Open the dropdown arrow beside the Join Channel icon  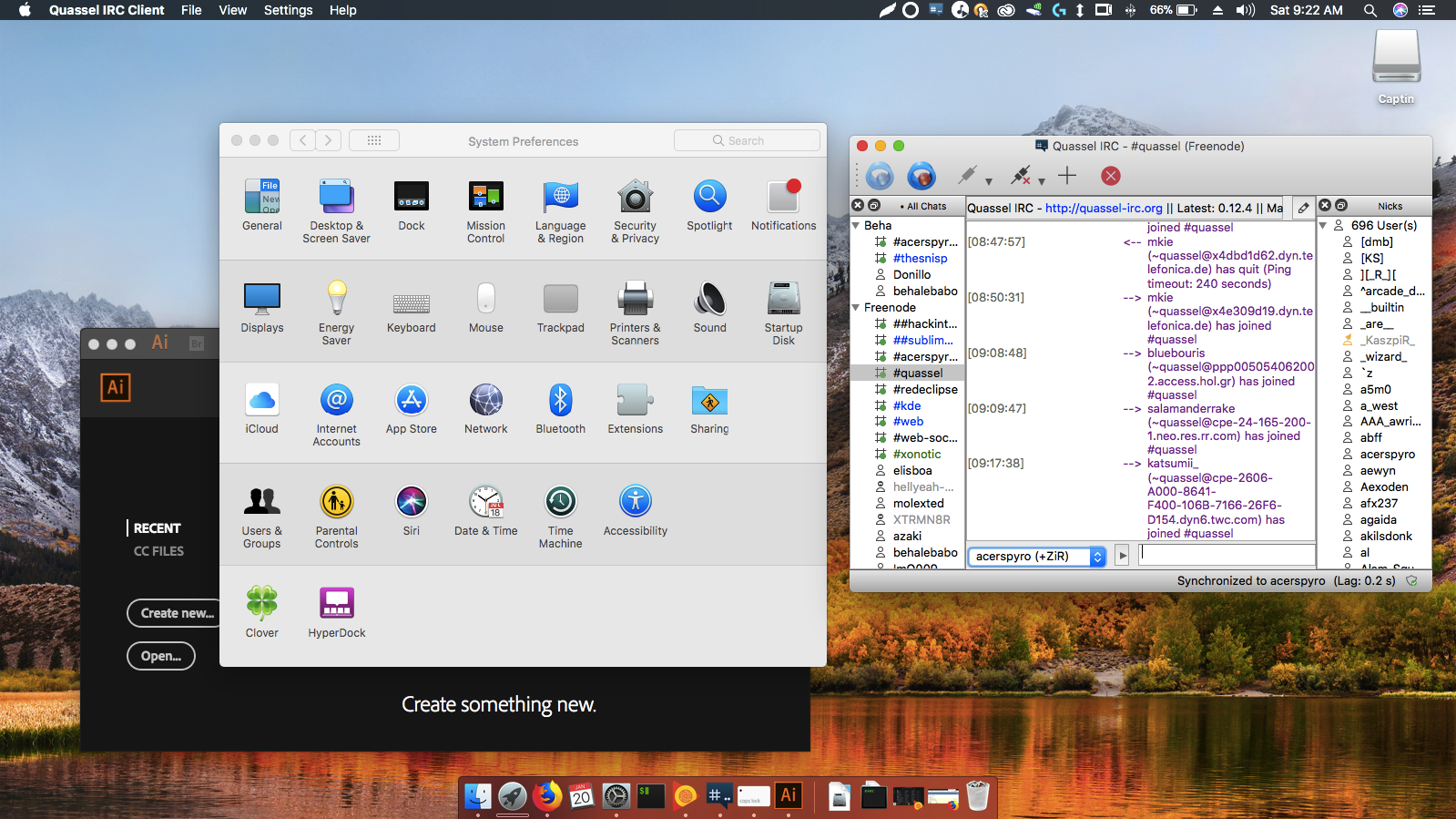[989, 181]
